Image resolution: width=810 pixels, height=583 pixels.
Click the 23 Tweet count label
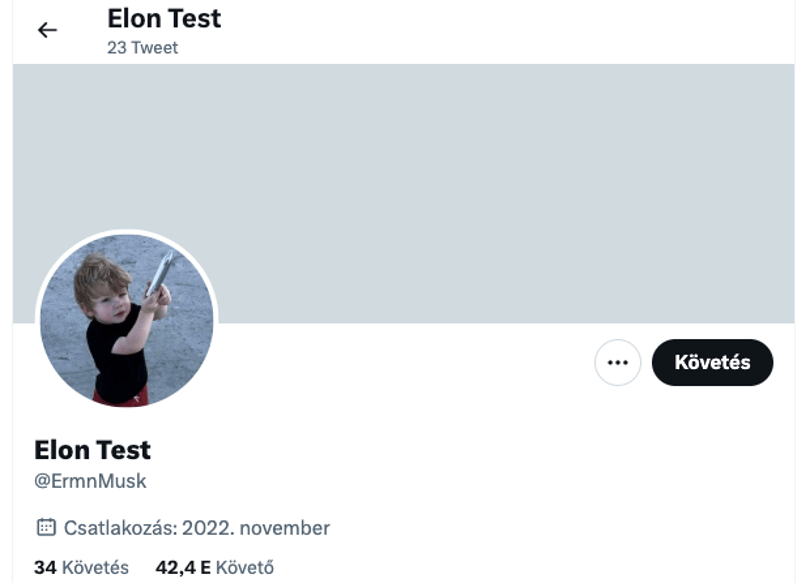(143, 48)
